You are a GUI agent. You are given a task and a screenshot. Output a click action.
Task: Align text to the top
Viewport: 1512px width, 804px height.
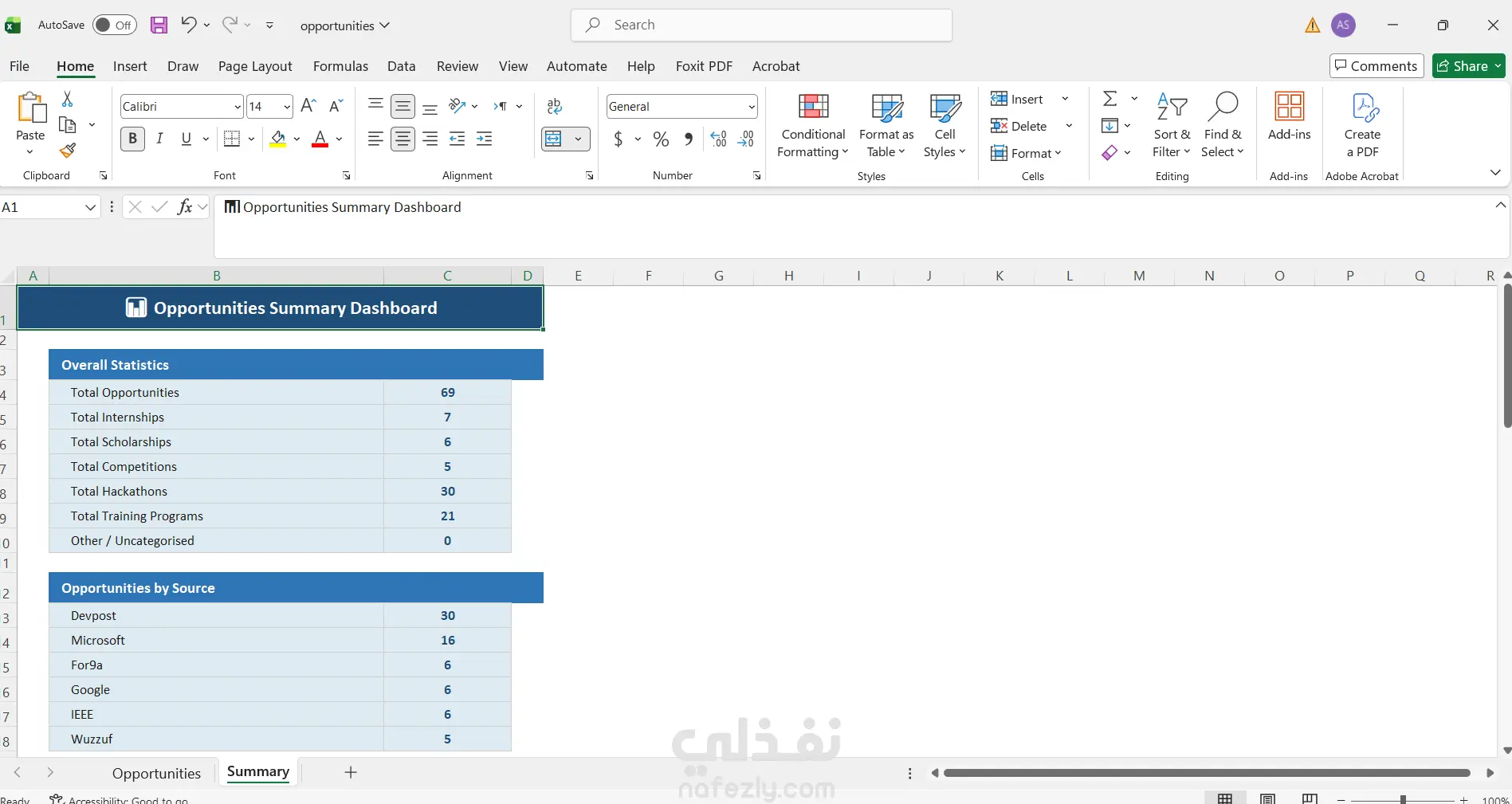click(375, 104)
